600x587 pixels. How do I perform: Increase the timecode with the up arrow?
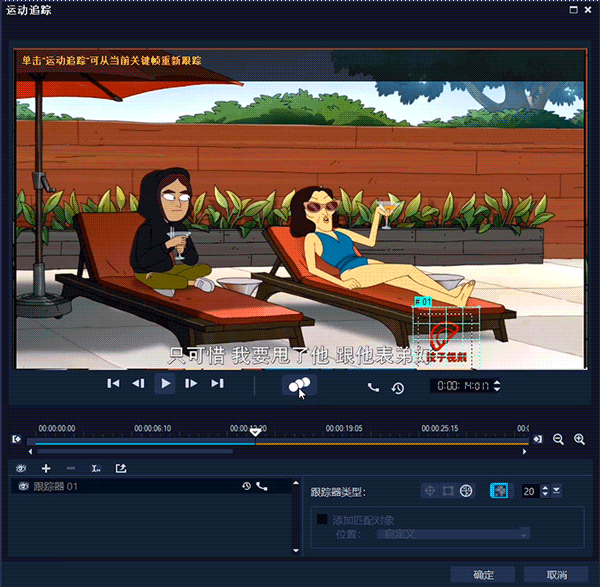coord(497,382)
